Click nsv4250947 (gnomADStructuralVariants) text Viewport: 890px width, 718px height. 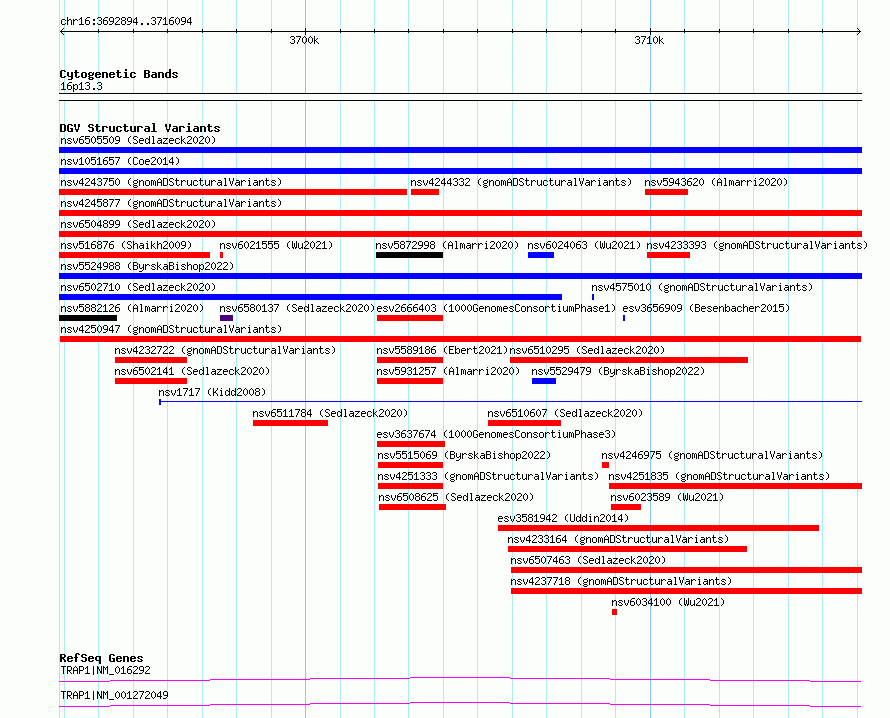click(x=171, y=329)
